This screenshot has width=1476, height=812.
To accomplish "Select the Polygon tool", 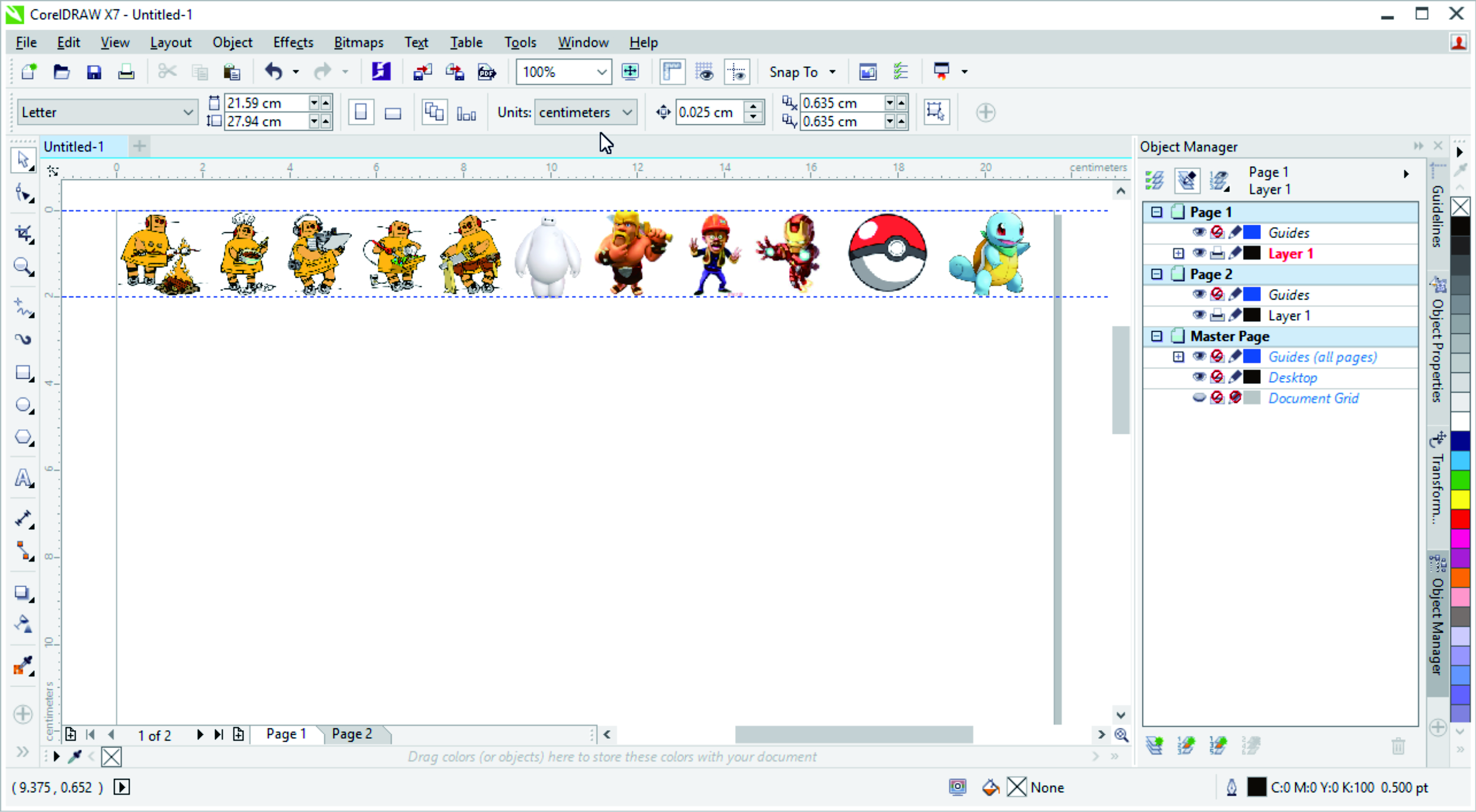I will point(23,437).
